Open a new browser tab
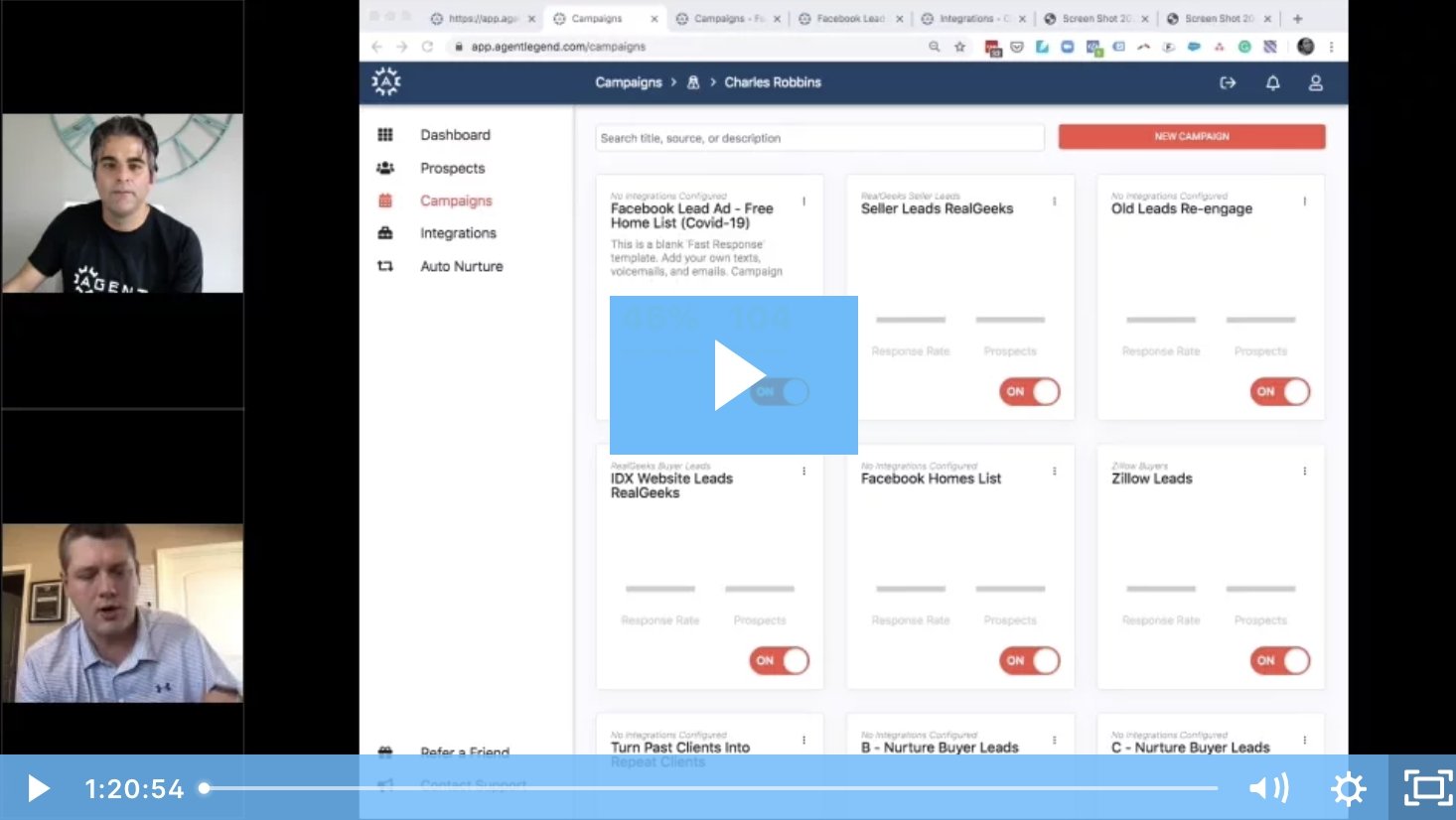The width and height of the screenshot is (1456, 820). point(1297,19)
